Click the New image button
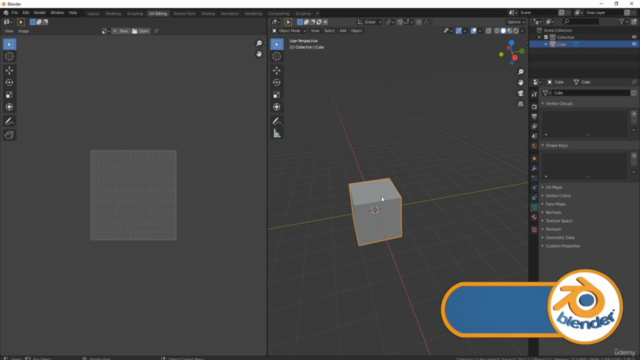The height and width of the screenshot is (360, 640). pos(120,31)
